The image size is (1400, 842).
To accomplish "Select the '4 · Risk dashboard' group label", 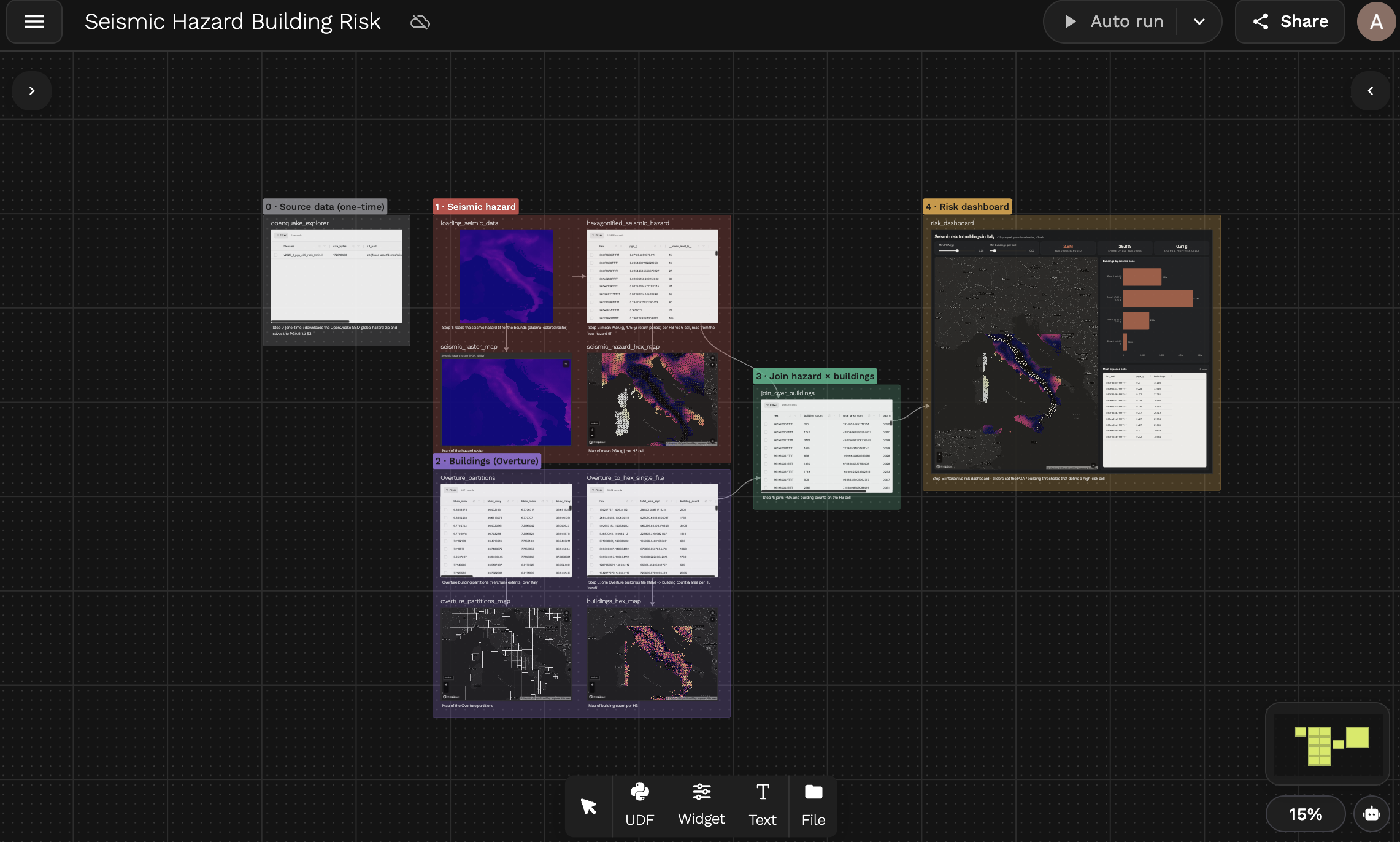I will (967, 207).
